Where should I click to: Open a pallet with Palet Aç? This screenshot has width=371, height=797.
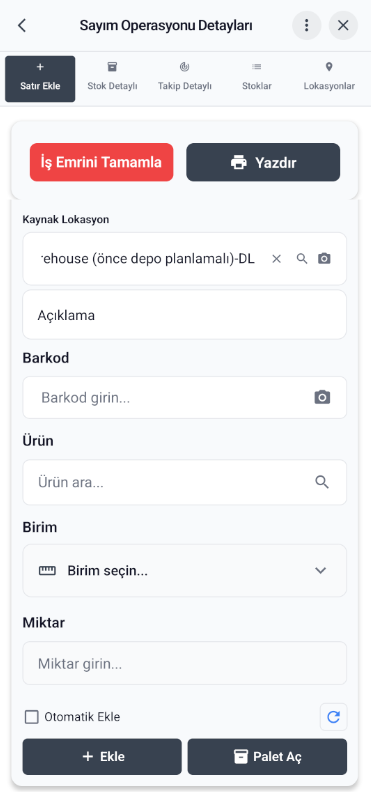tap(267, 756)
